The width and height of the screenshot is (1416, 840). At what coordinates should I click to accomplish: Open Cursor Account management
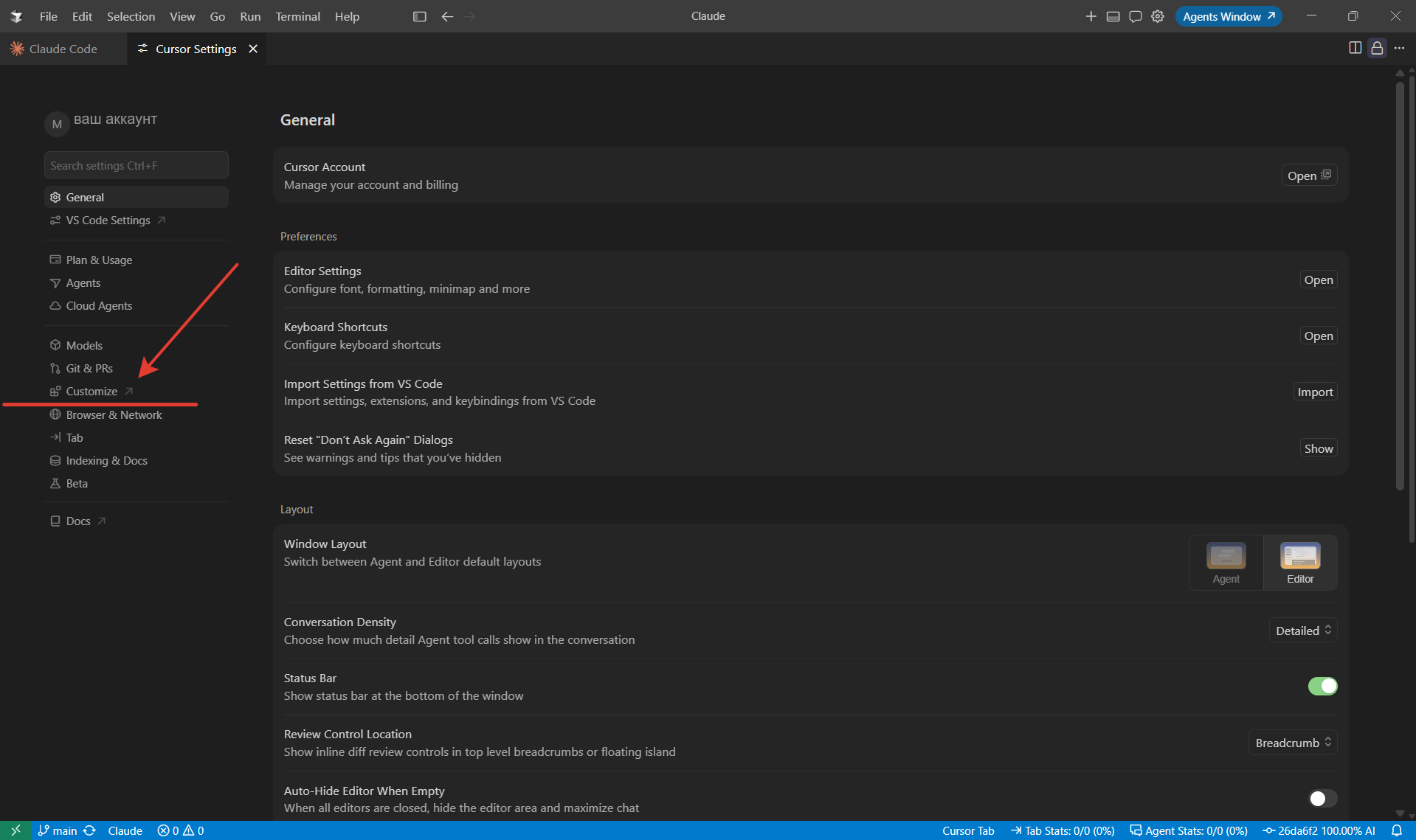pyautogui.click(x=1309, y=176)
